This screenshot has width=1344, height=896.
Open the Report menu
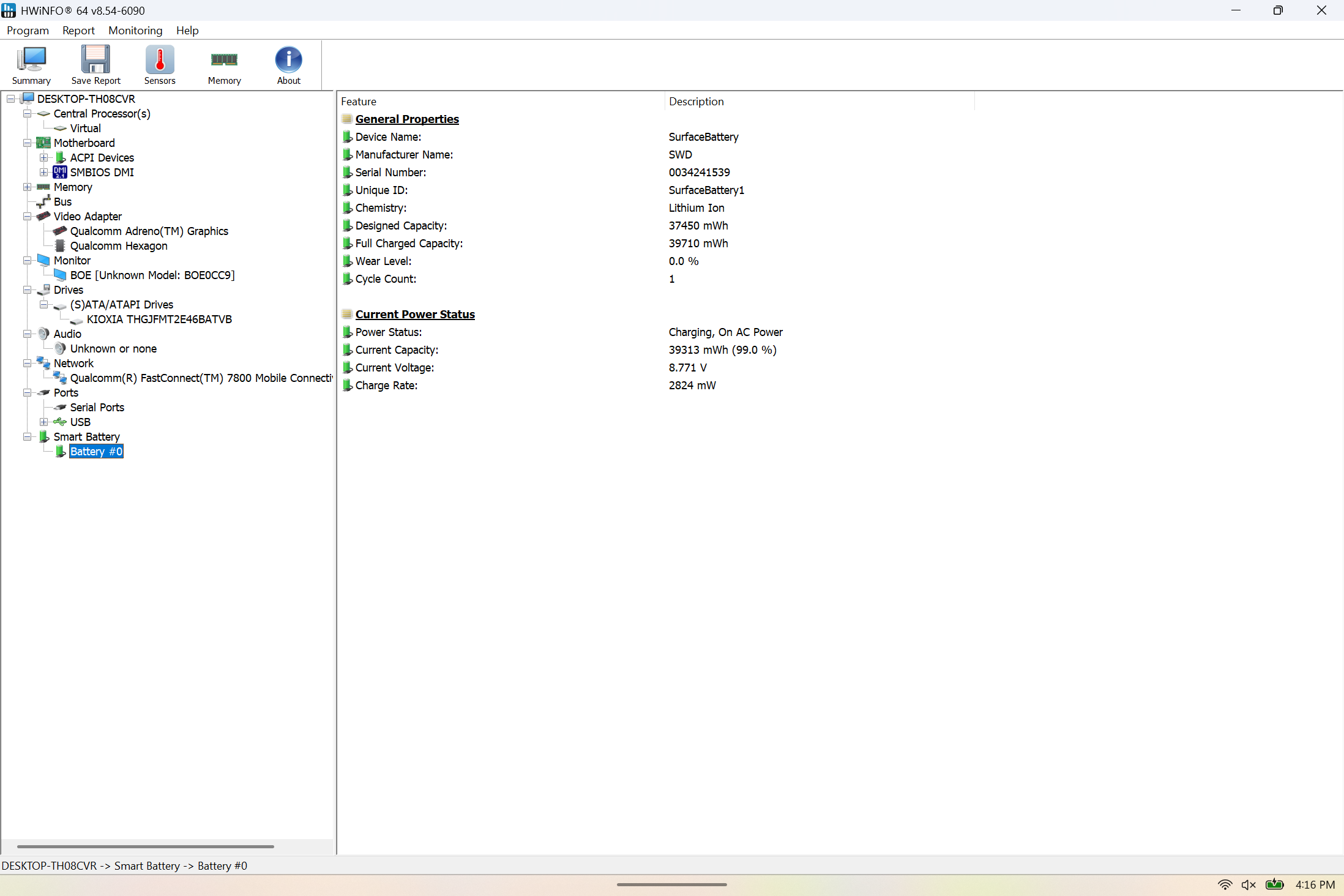pos(78,31)
